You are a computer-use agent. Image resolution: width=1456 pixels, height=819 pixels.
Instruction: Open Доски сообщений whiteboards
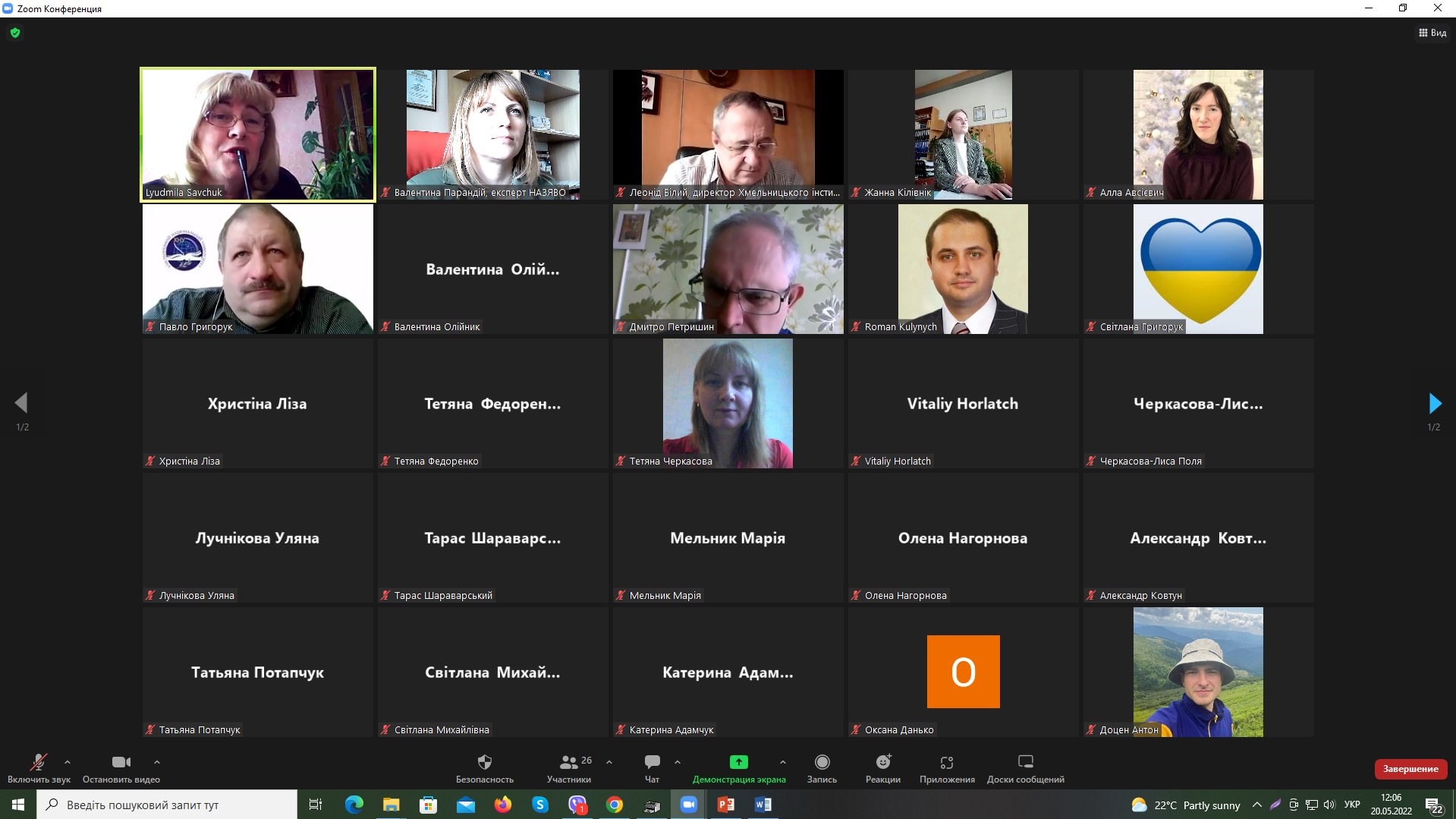coord(1025,768)
